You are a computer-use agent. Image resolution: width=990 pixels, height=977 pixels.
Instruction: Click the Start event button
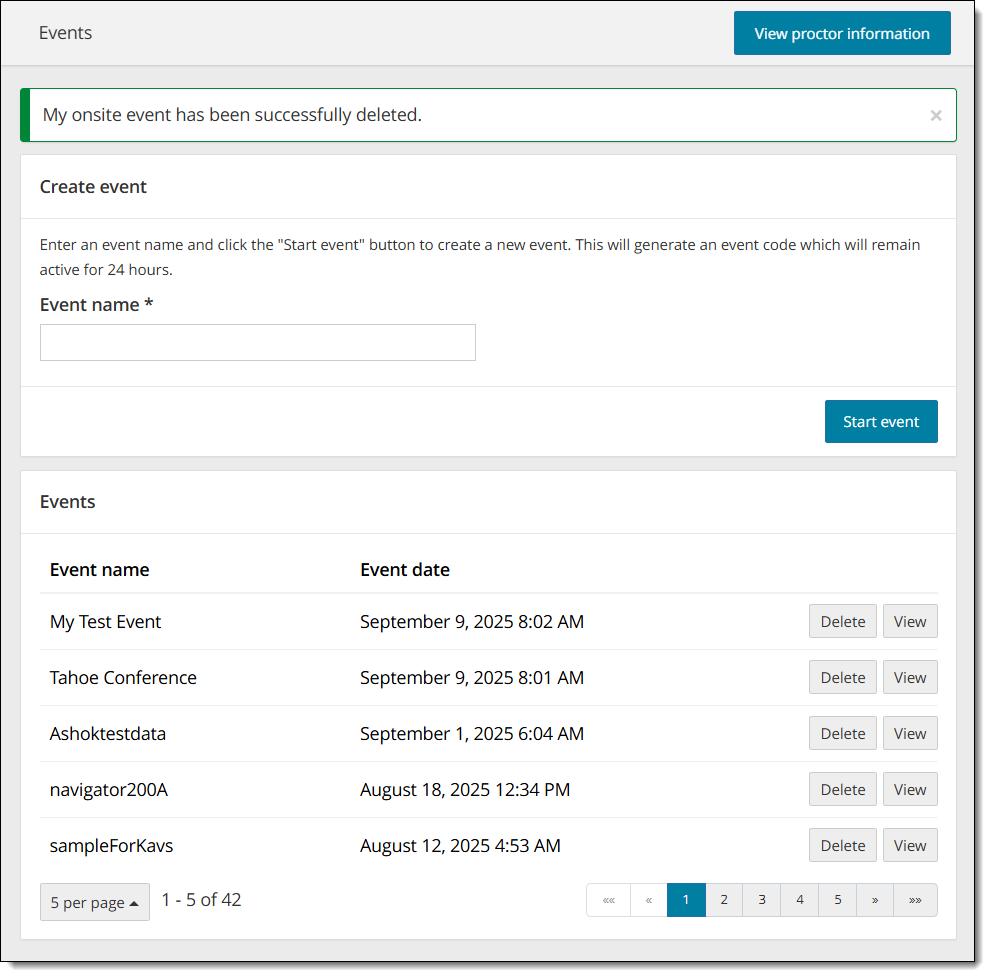880,422
